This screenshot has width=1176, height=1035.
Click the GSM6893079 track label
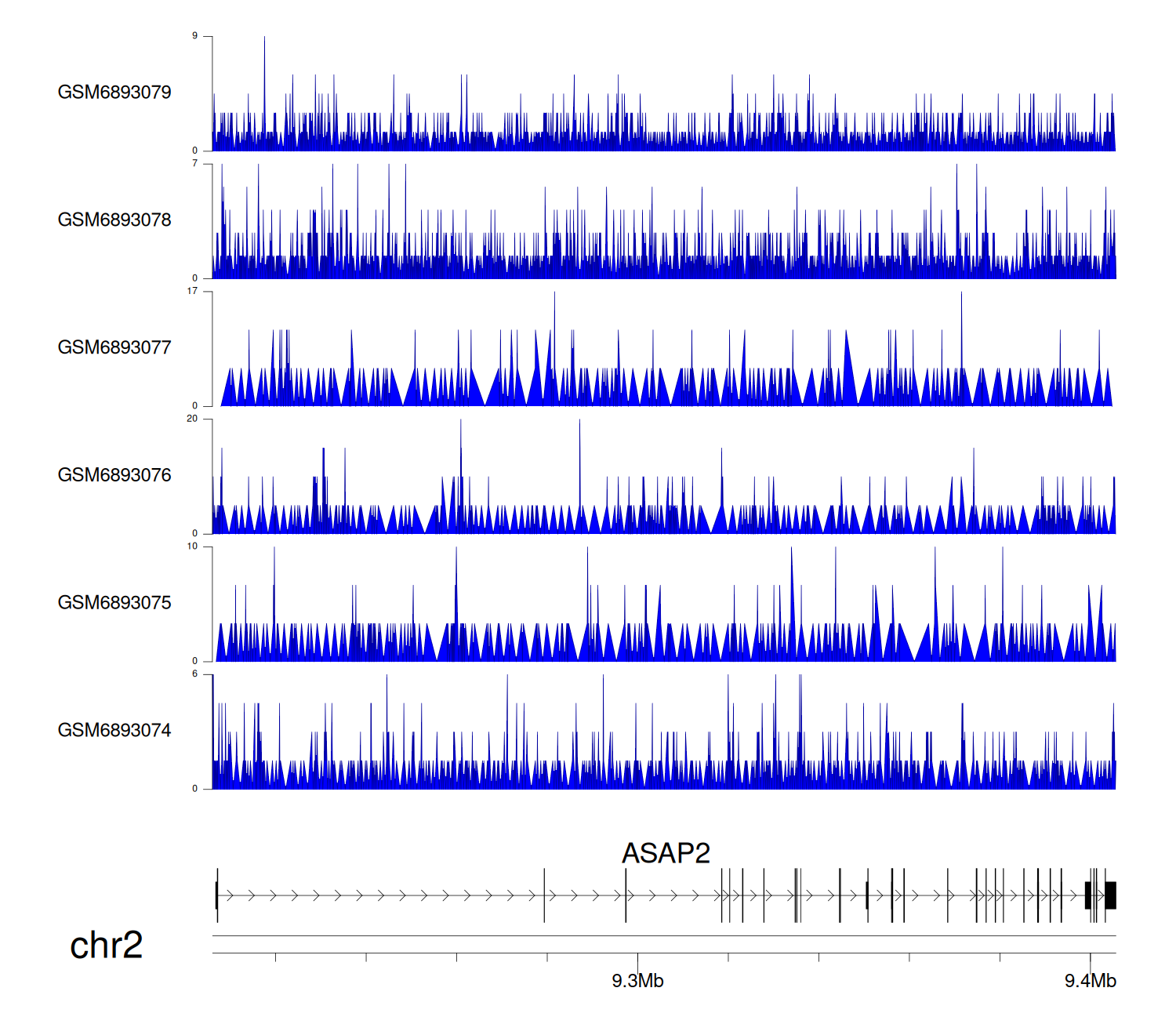(114, 93)
